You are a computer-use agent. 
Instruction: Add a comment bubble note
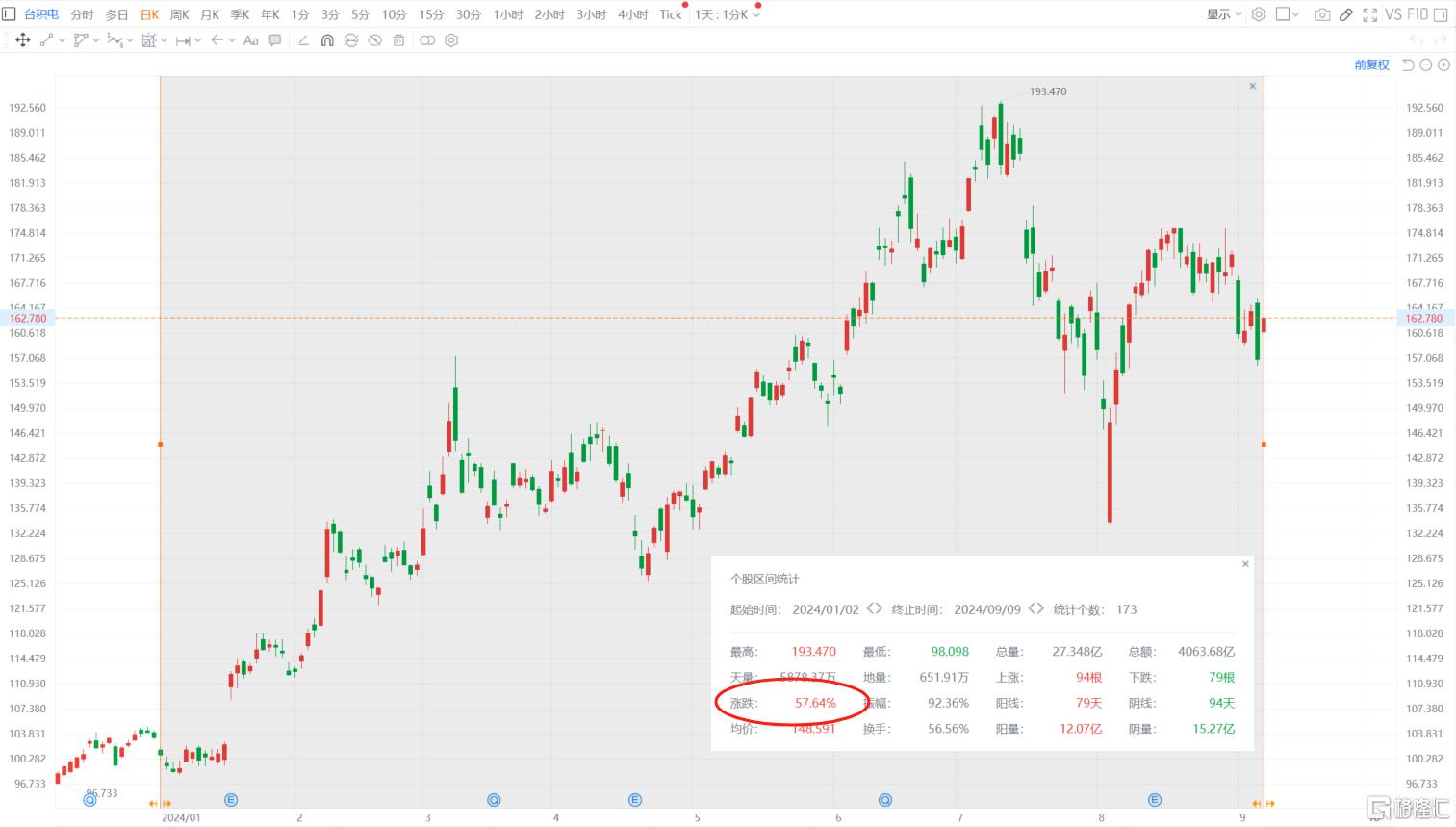click(275, 40)
